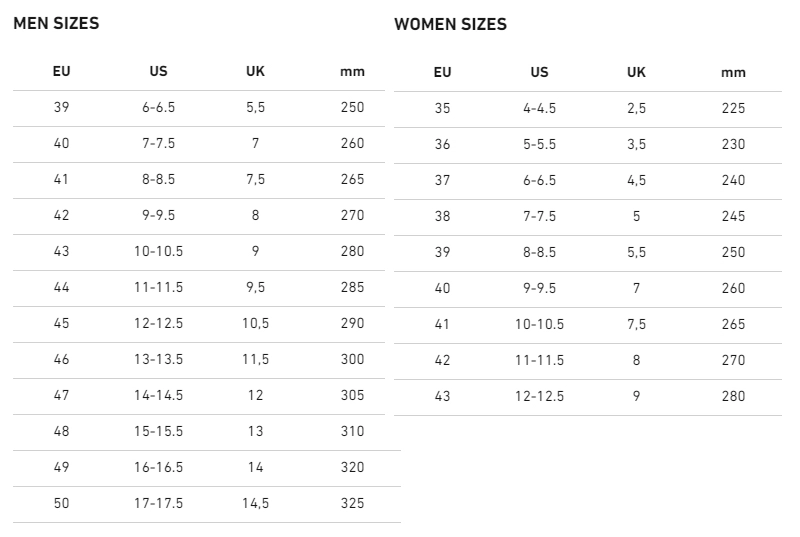800x537 pixels.
Task: Click the 325 mm cell in men's table
Action: [x=352, y=503]
